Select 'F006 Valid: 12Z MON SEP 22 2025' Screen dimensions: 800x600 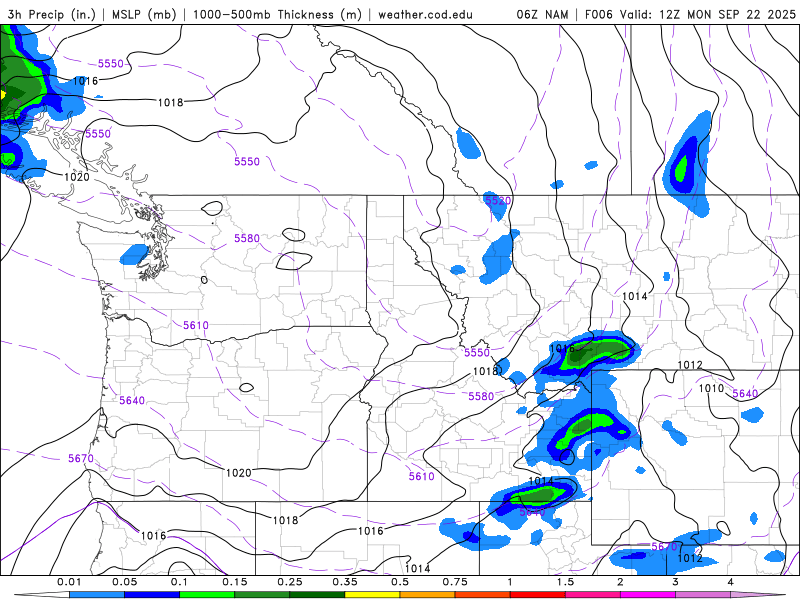(690, 14)
